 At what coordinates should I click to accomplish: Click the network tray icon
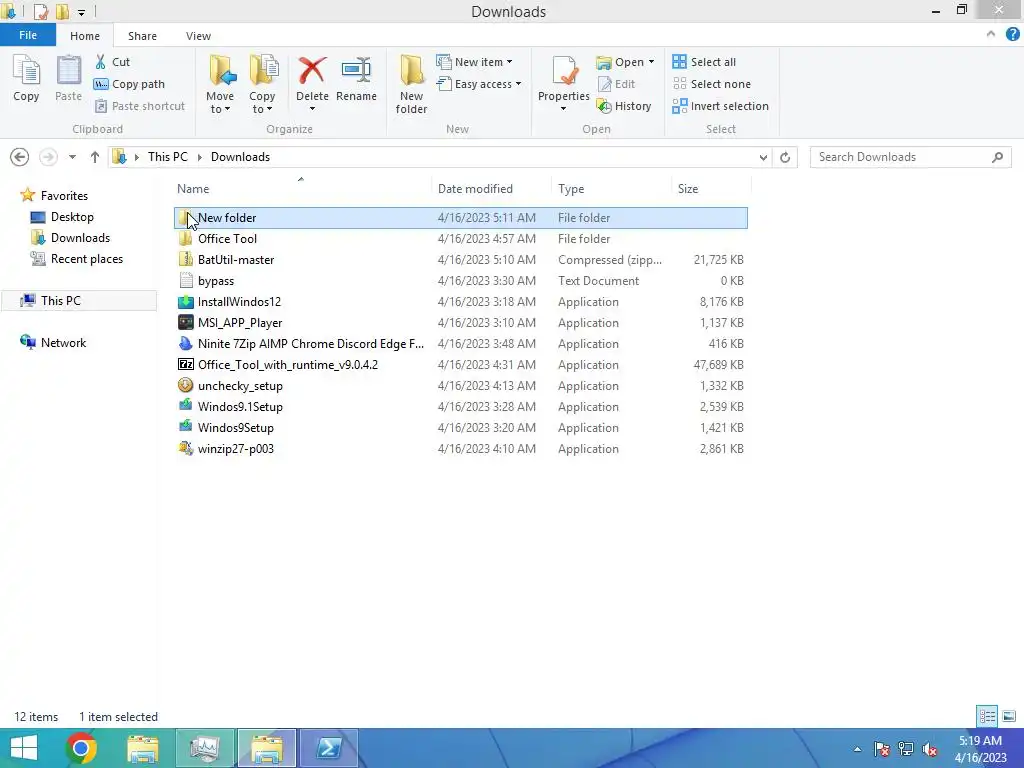pyautogui.click(x=906, y=749)
